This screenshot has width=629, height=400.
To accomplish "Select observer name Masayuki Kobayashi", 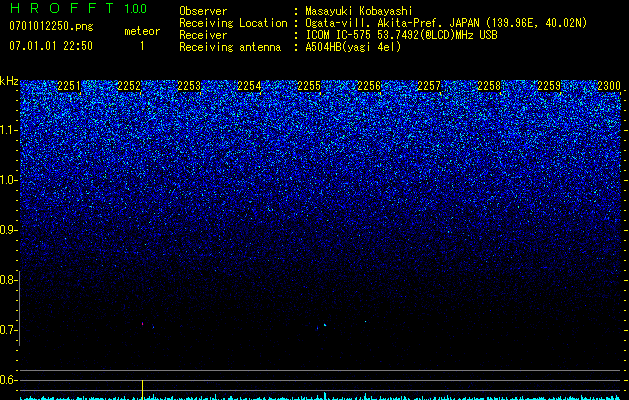I will tap(359, 11).
